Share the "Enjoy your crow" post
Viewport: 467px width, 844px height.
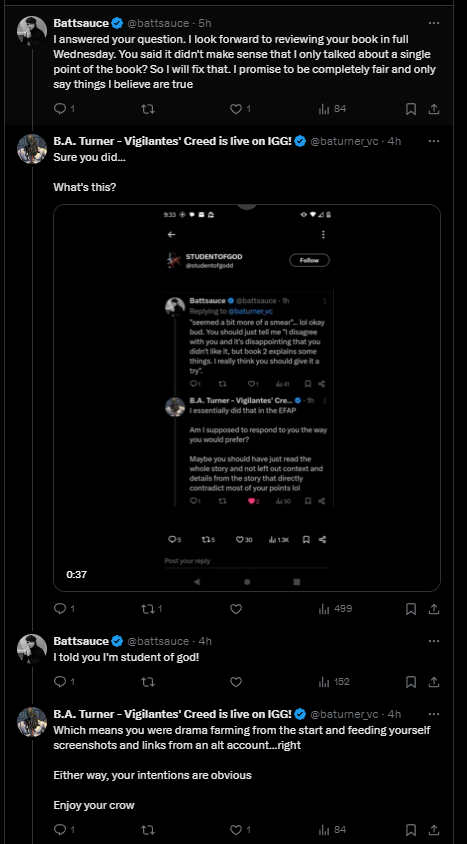434,829
